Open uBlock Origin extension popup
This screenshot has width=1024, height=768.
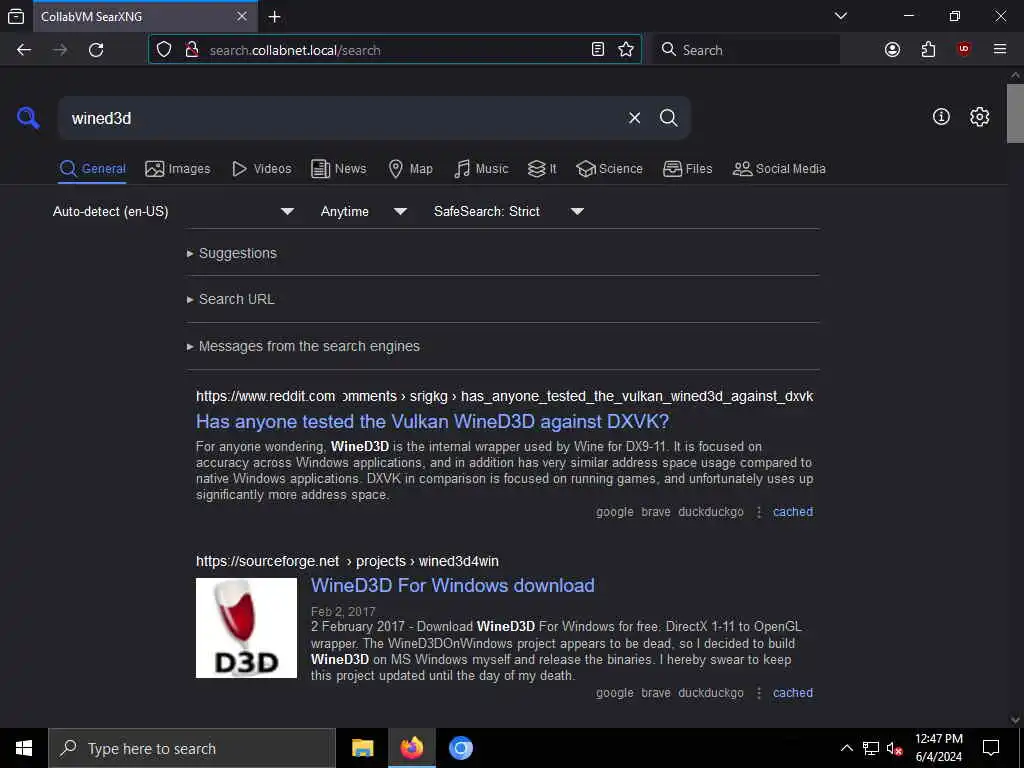[964, 50]
